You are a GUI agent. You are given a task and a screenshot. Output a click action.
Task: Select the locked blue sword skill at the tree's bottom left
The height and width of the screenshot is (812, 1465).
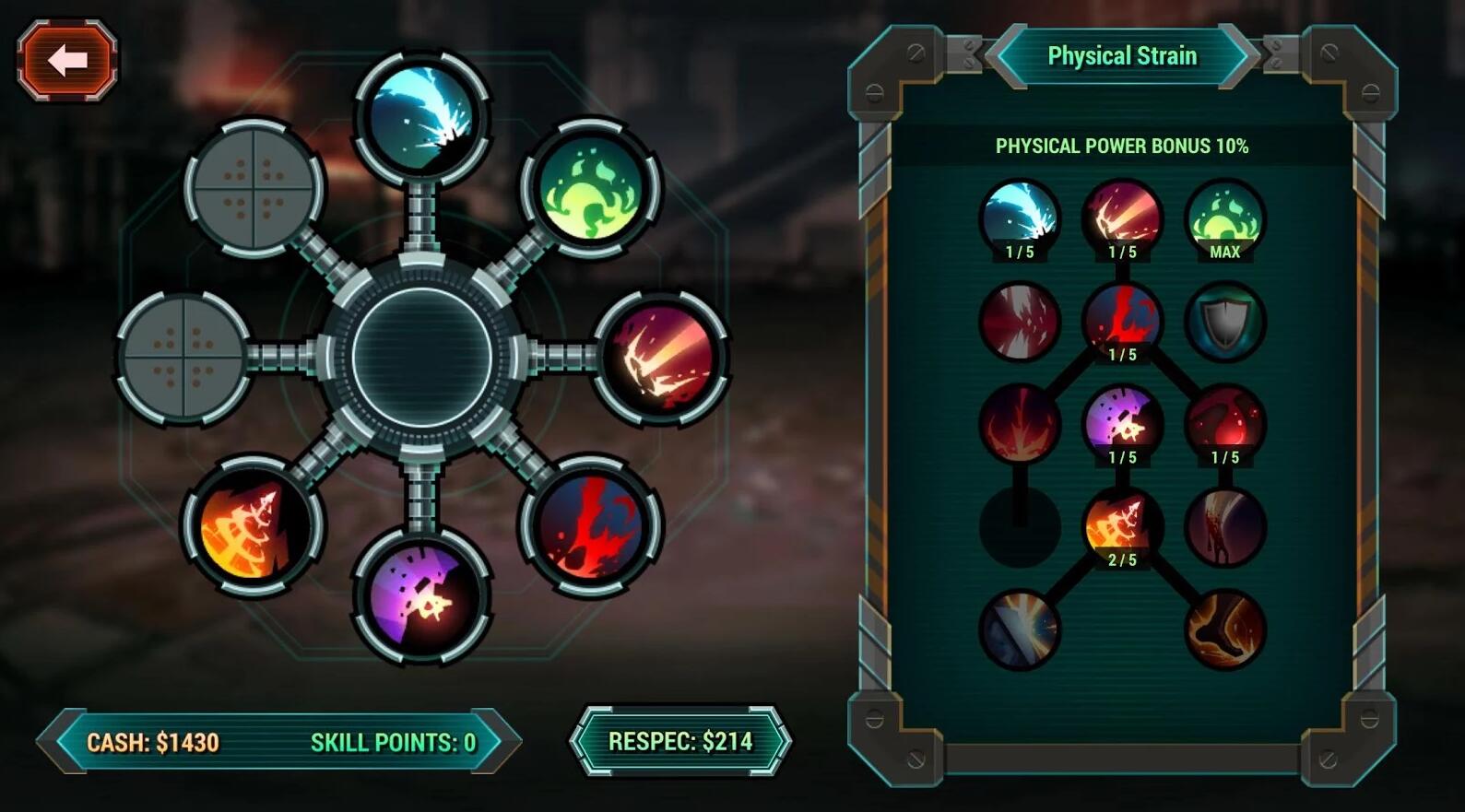tap(1020, 630)
